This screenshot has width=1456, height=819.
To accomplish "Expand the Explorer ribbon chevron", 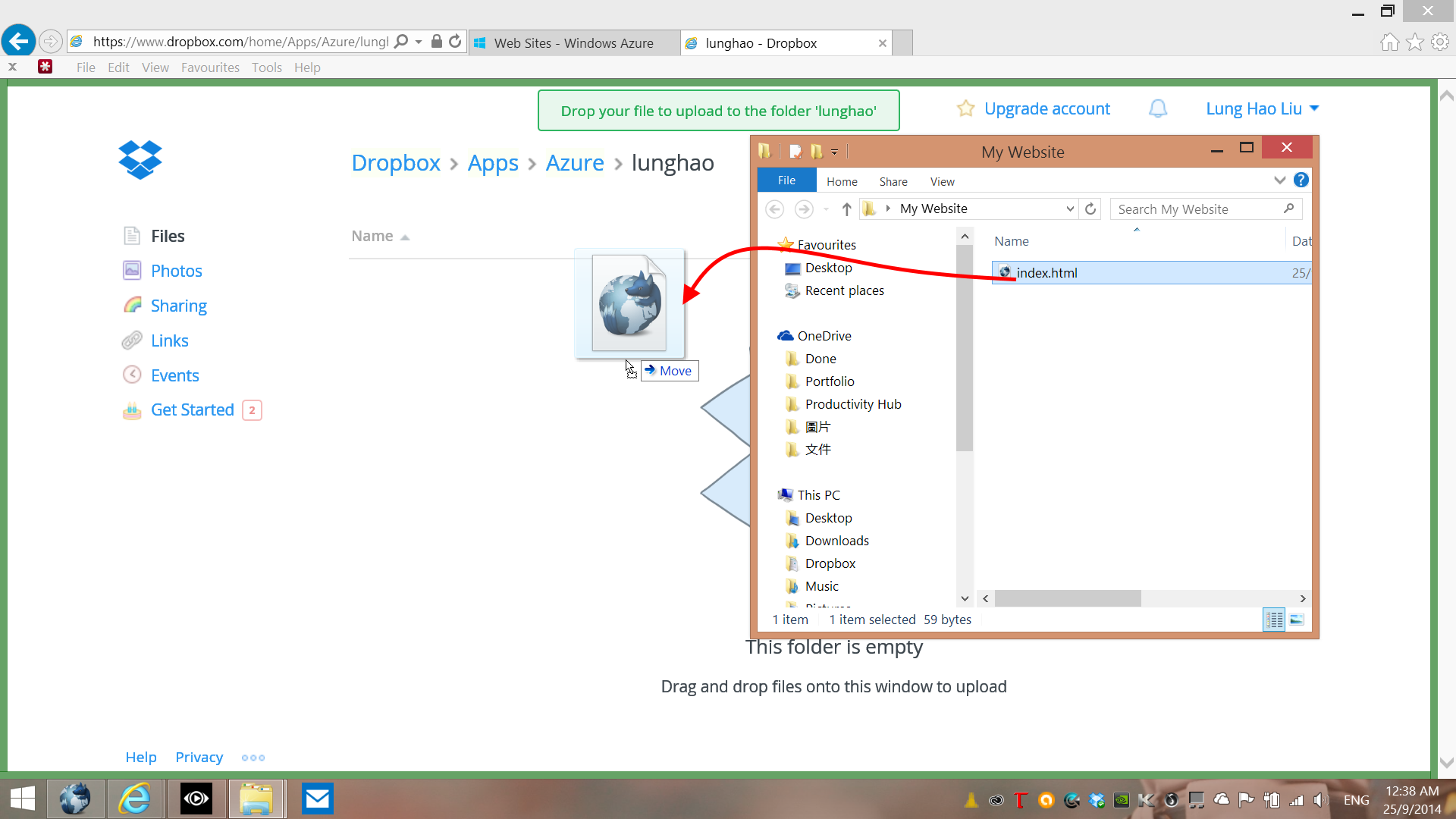I will (x=1280, y=180).
